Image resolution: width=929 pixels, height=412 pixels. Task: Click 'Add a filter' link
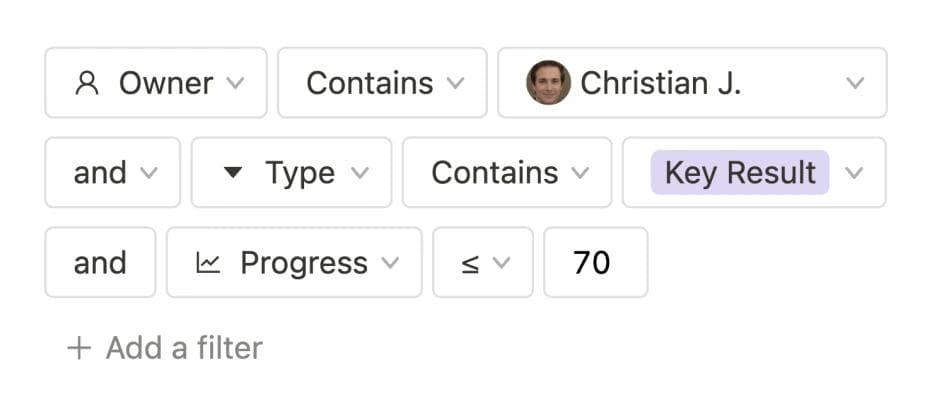183,348
